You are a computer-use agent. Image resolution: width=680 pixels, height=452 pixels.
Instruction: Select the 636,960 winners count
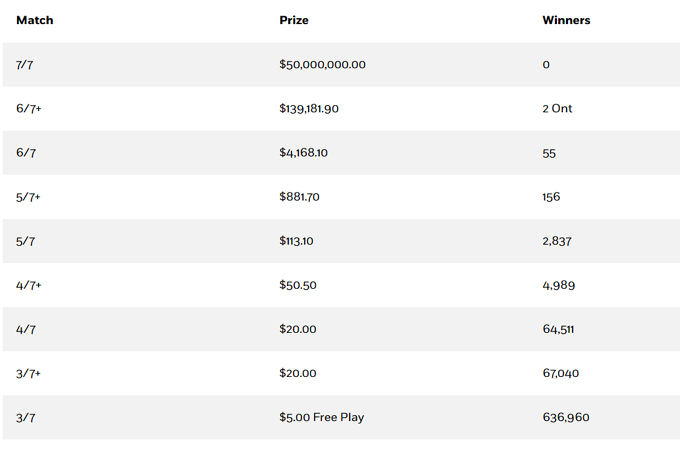coord(565,417)
